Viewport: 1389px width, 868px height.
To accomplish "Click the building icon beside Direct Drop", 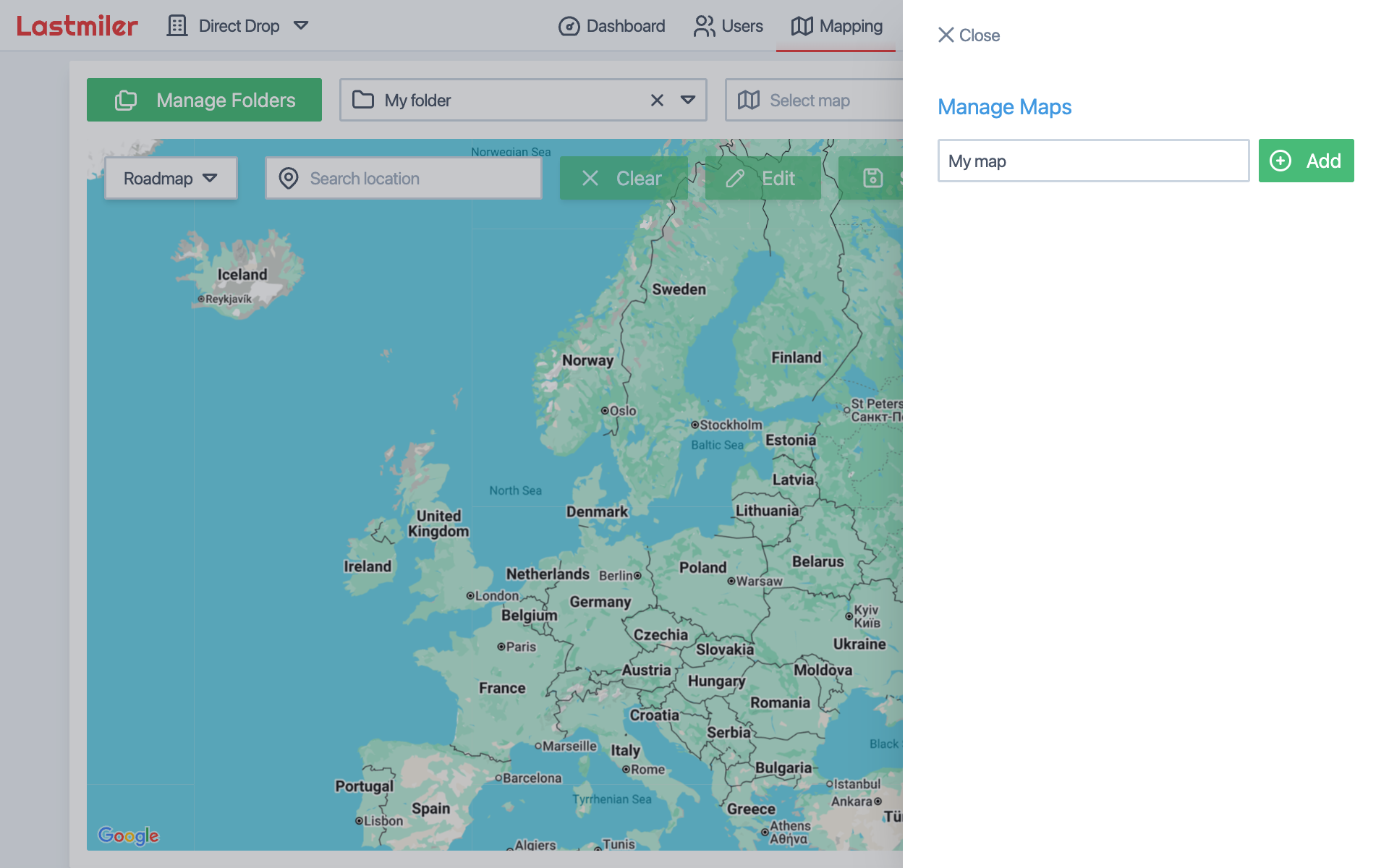I will pos(177,26).
